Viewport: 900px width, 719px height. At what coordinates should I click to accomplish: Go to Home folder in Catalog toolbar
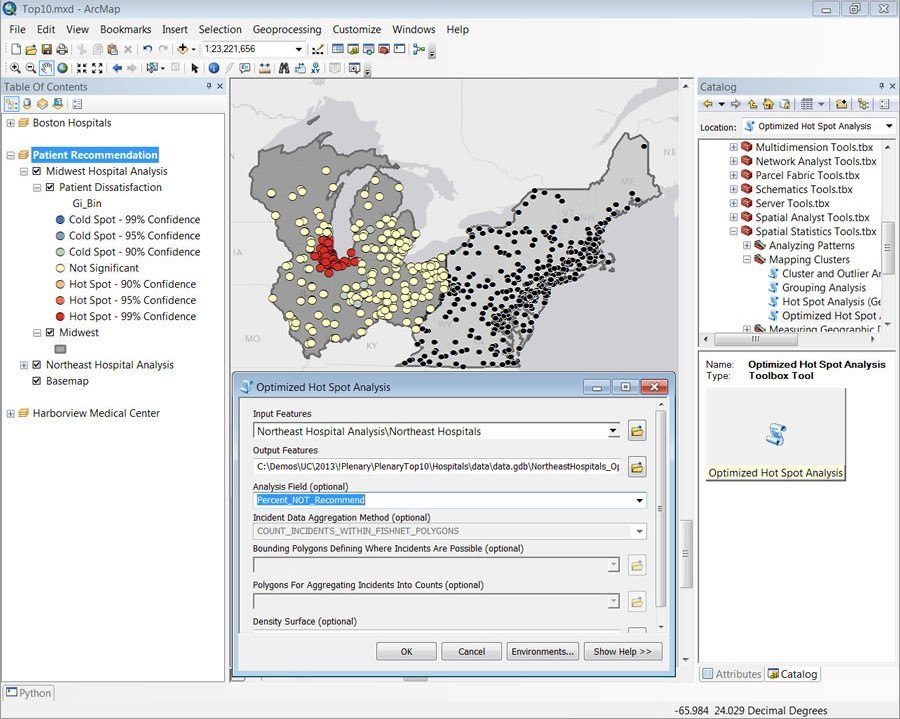tap(768, 105)
